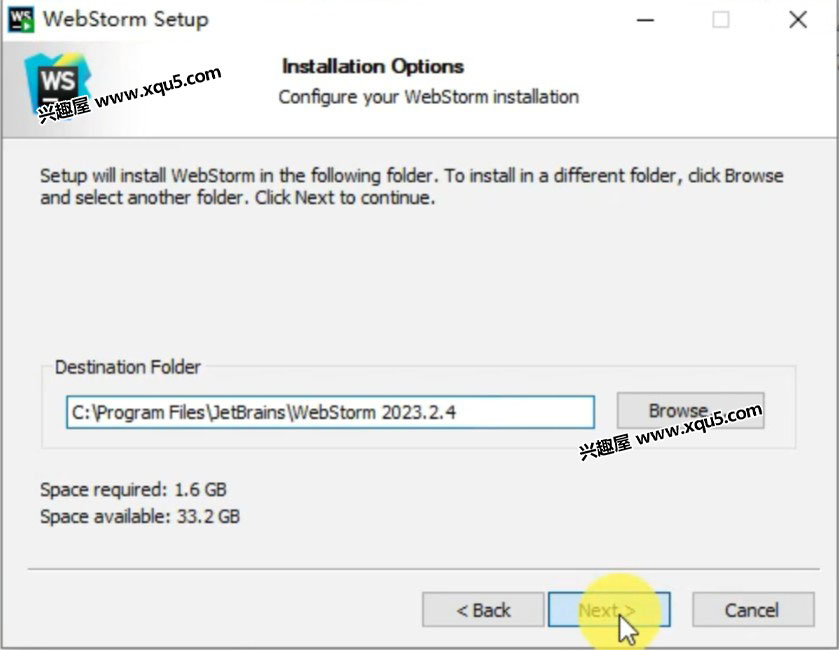
Task: Click the 'Space required: 1.6 GB' text
Action: (133, 490)
